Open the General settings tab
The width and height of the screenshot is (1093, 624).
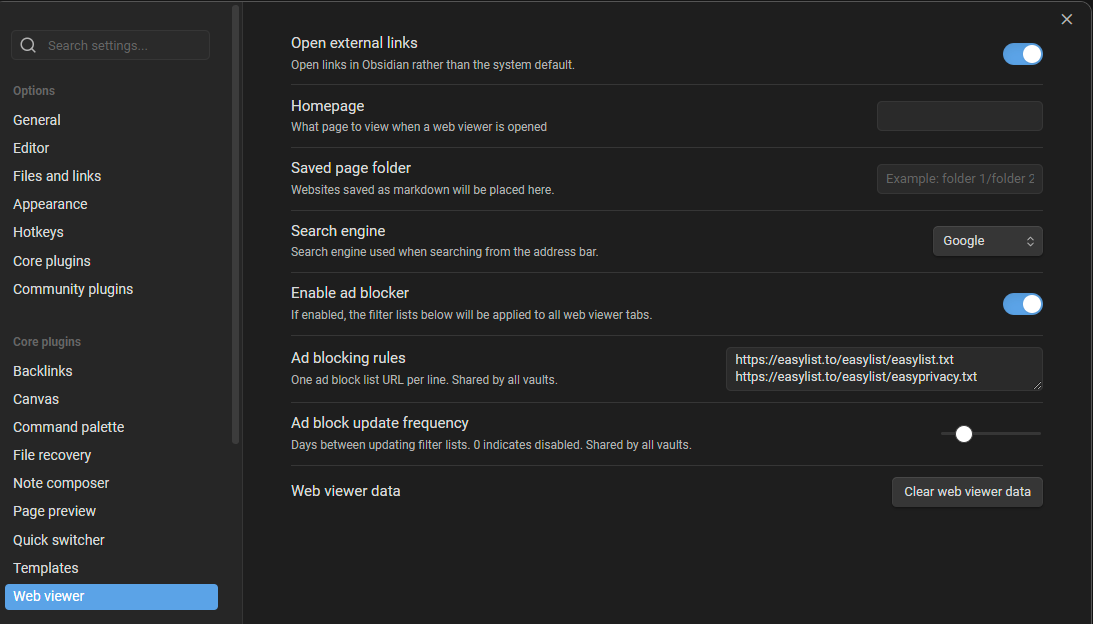37,120
